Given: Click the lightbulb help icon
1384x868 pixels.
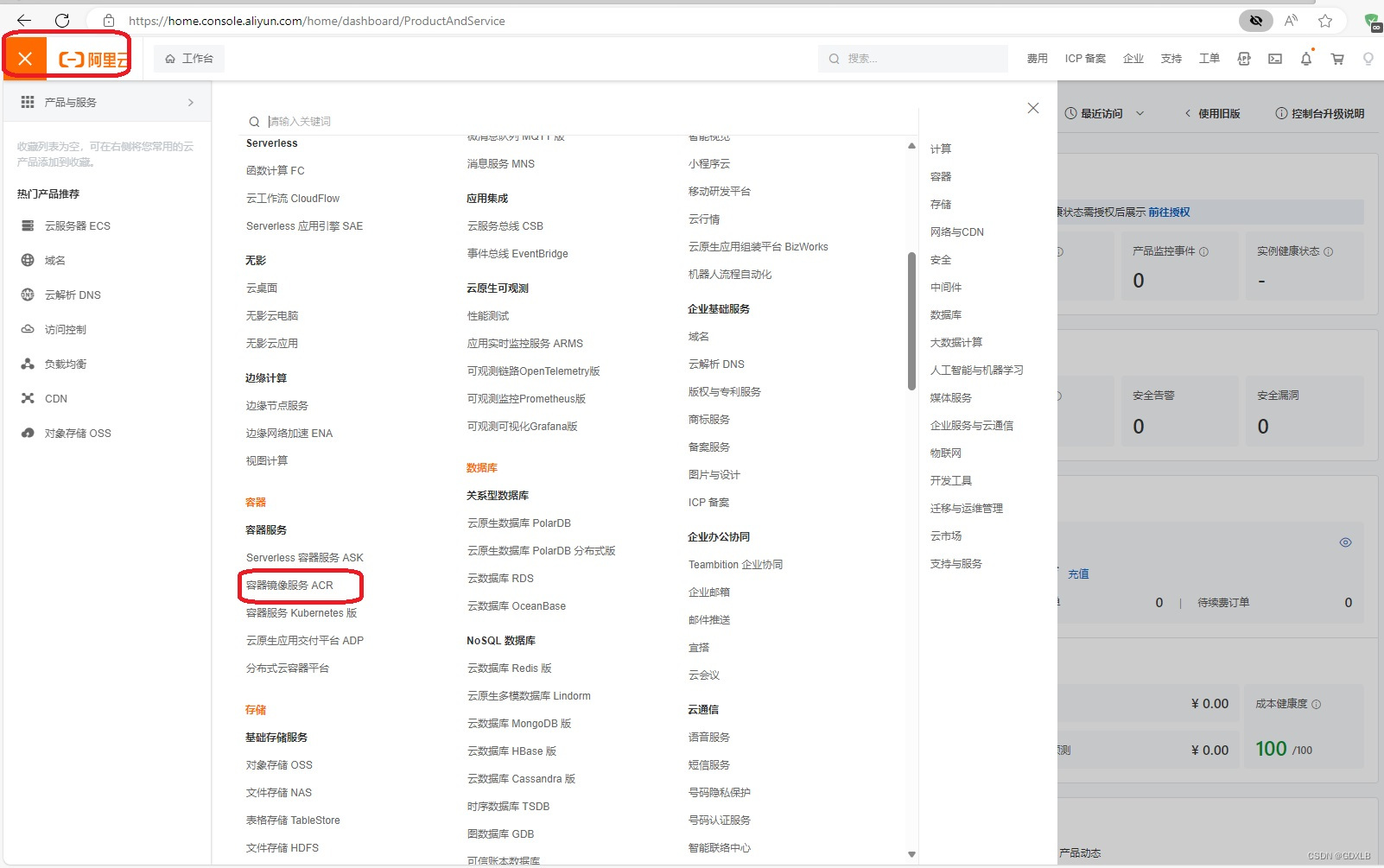Looking at the screenshot, I should point(1368,59).
